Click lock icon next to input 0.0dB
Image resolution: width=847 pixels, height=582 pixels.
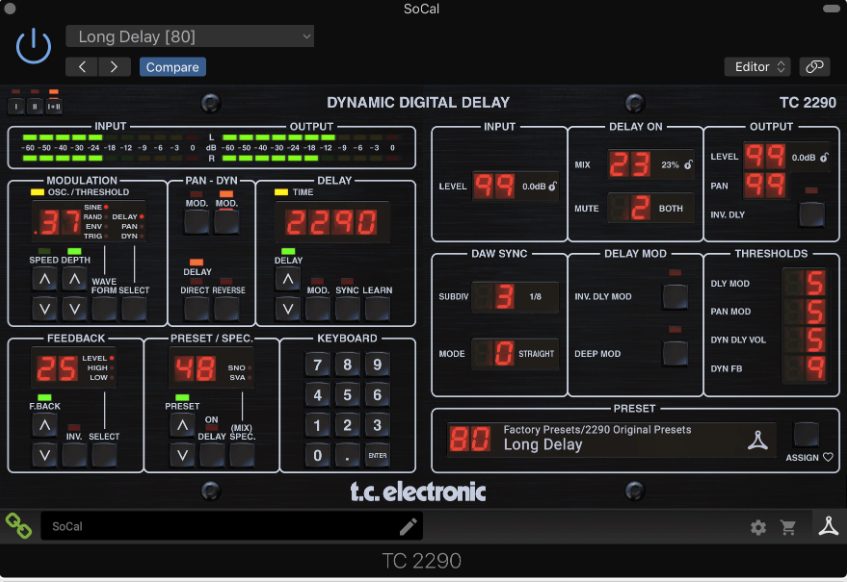point(553,186)
